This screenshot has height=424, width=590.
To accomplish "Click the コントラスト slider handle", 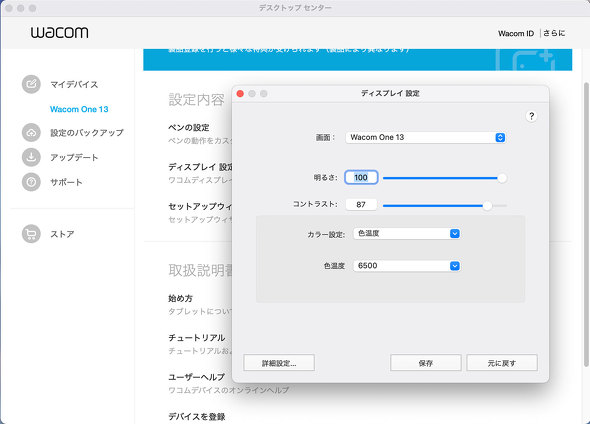I will tap(487, 206).
